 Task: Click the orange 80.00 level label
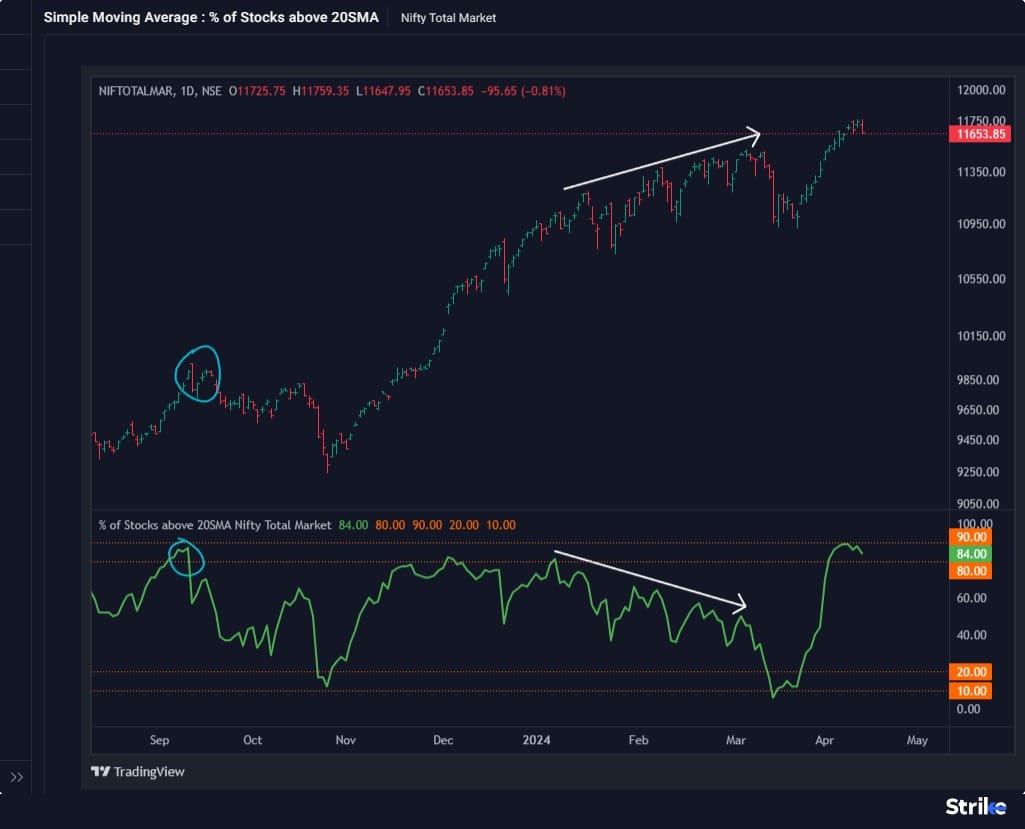971,572
